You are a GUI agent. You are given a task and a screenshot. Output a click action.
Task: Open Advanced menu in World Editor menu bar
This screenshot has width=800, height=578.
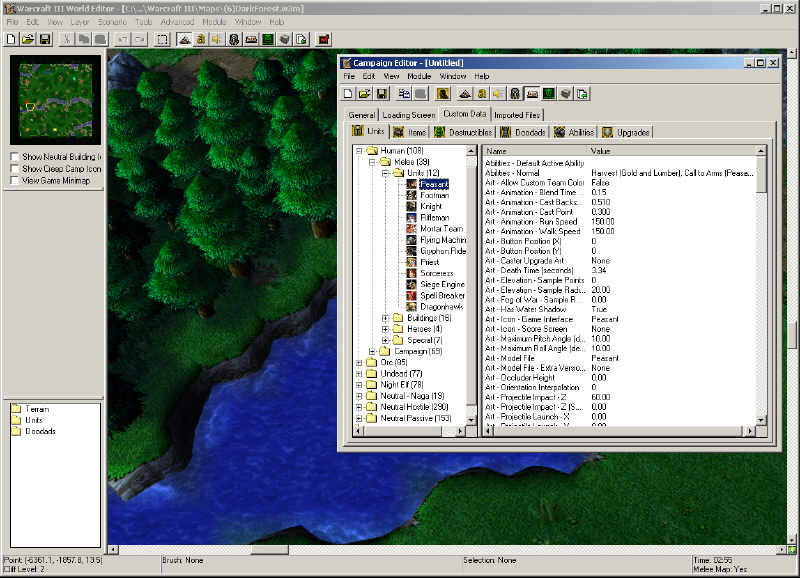coord(177,22)
